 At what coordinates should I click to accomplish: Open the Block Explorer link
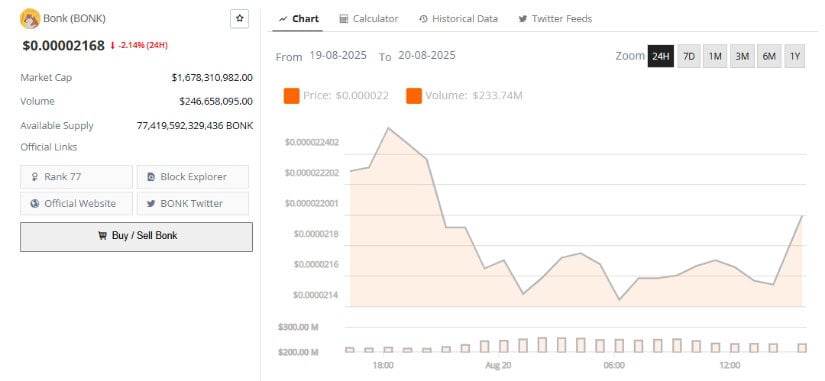[x=193, y=177]
